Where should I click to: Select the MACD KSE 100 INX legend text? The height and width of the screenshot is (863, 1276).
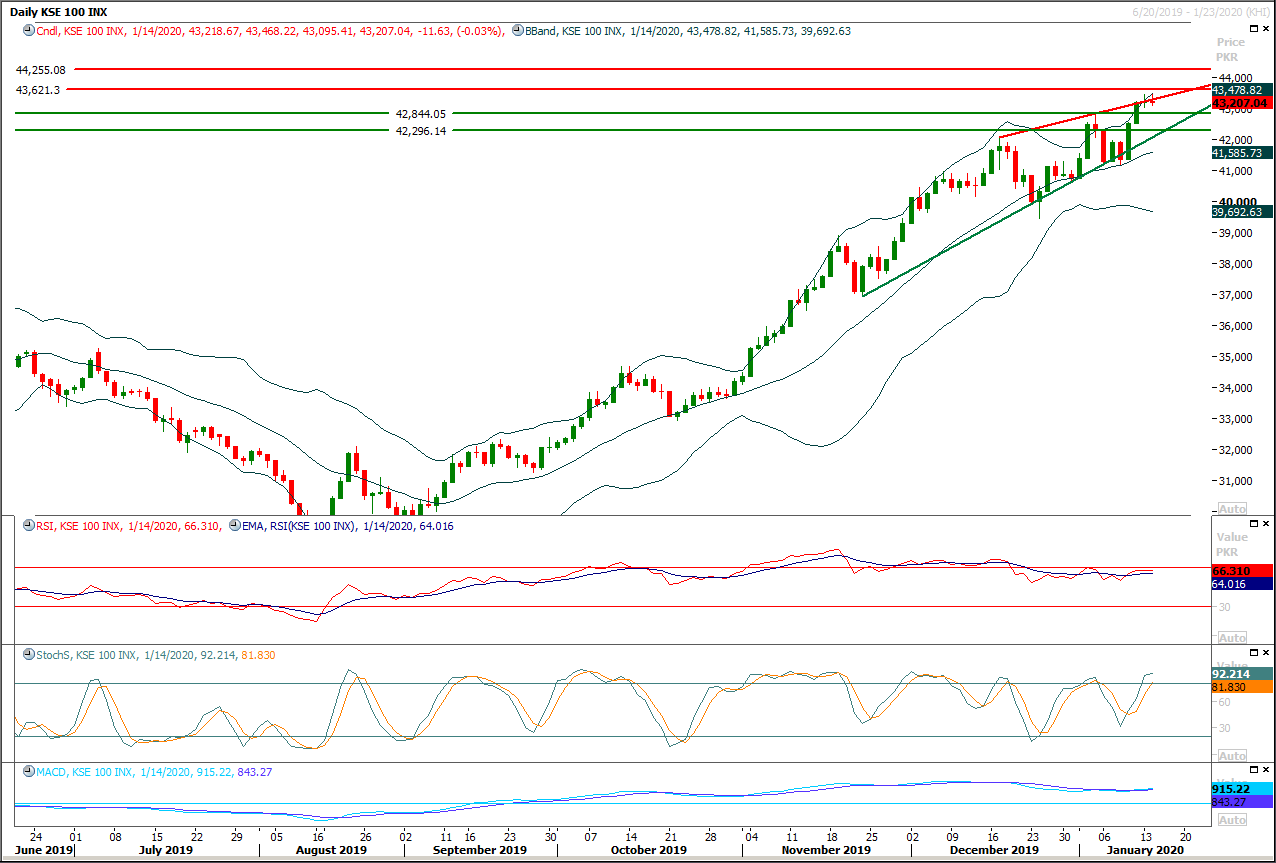(153, 772)
